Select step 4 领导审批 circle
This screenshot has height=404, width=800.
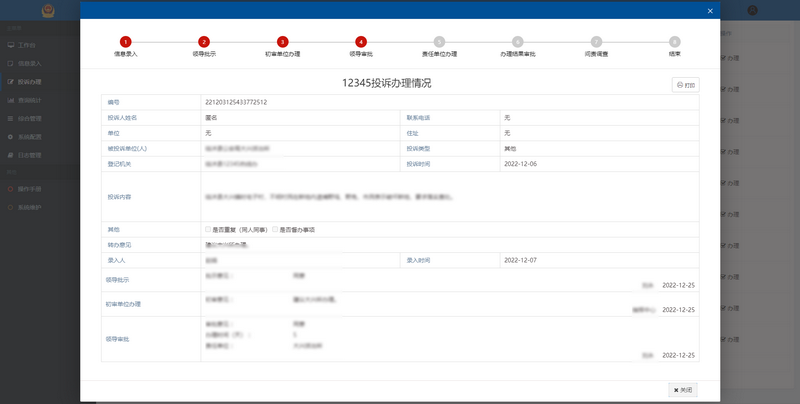pos(361,42)
